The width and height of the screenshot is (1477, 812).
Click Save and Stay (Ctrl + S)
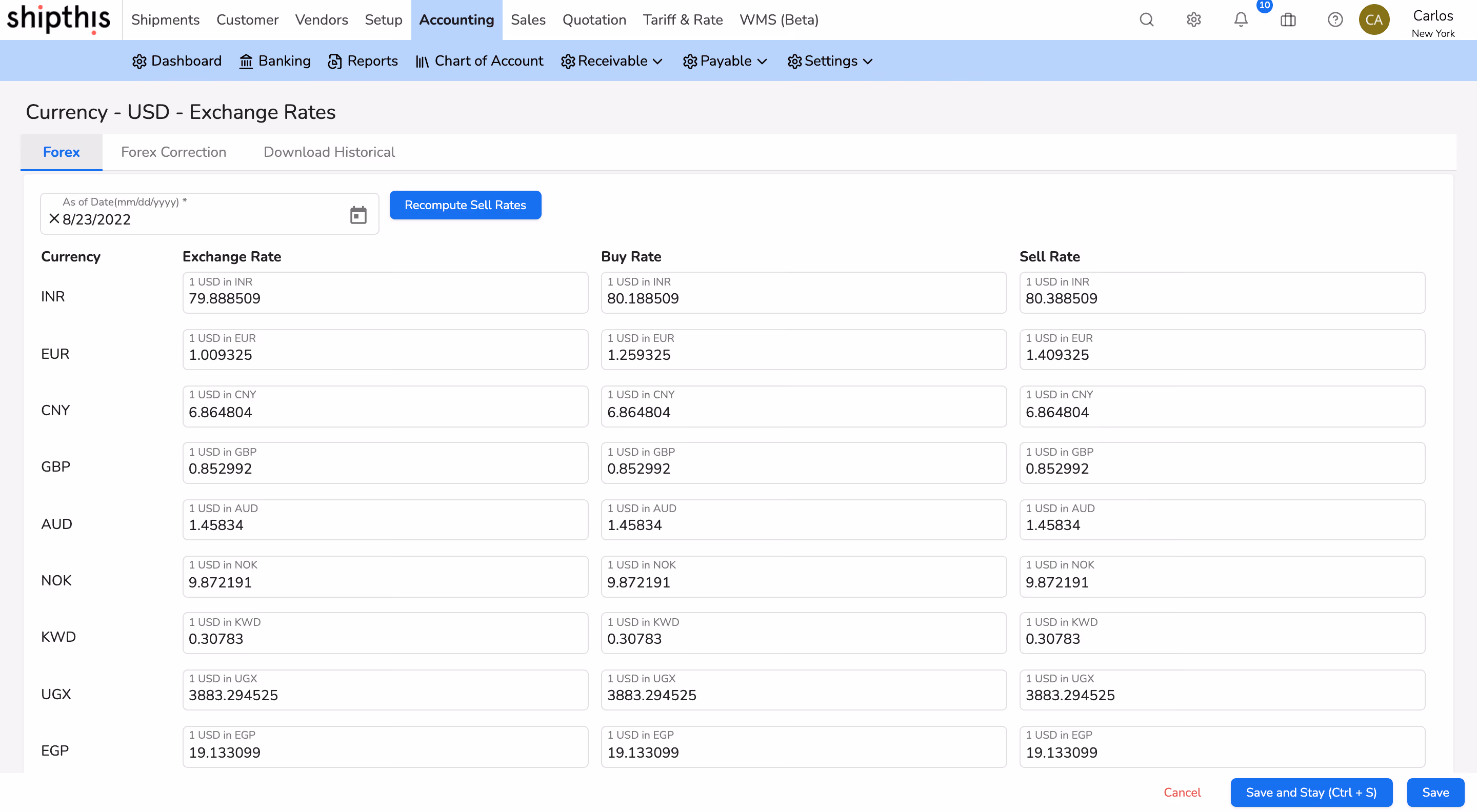pos(1311,792)
